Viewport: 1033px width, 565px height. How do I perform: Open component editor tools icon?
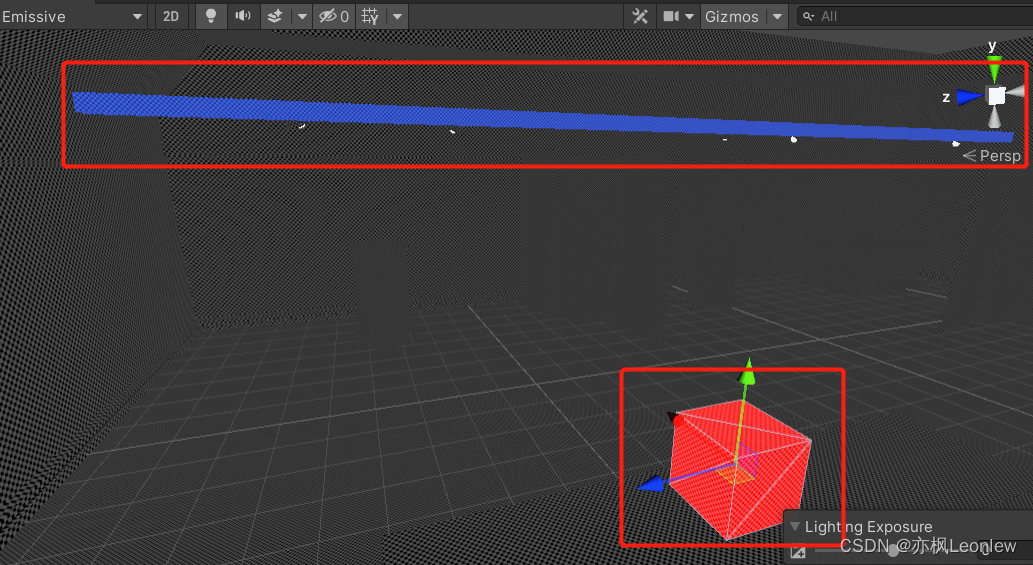(x=640, y=16)
